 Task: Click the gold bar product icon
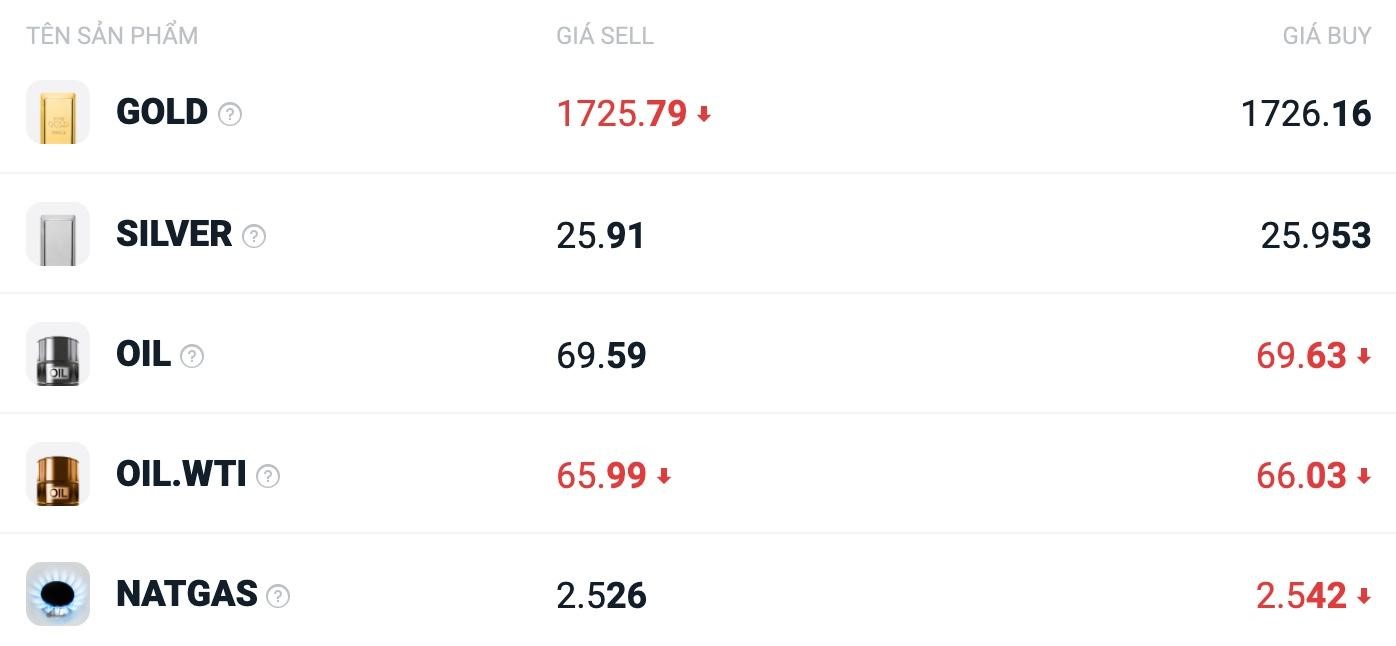coord(58,113)
